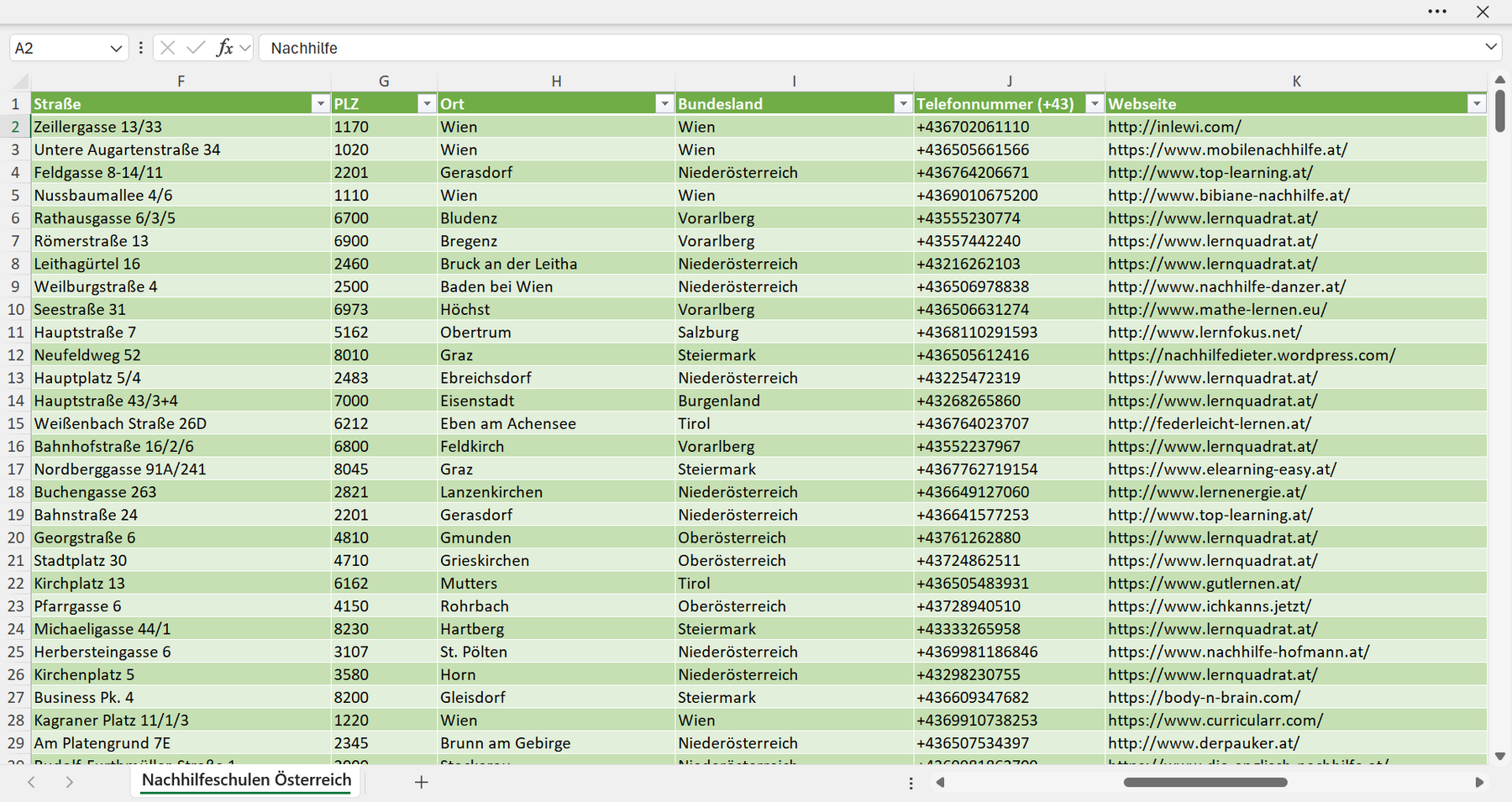The height and width of the screenshot is (802, 1512).
Task: Open the insert function fx icon
Action: click(x=224, y=48)
